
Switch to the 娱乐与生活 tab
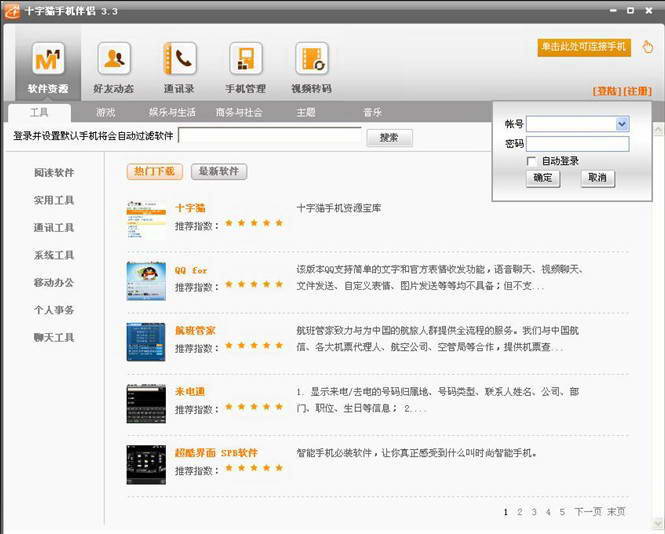click(172, 112)
